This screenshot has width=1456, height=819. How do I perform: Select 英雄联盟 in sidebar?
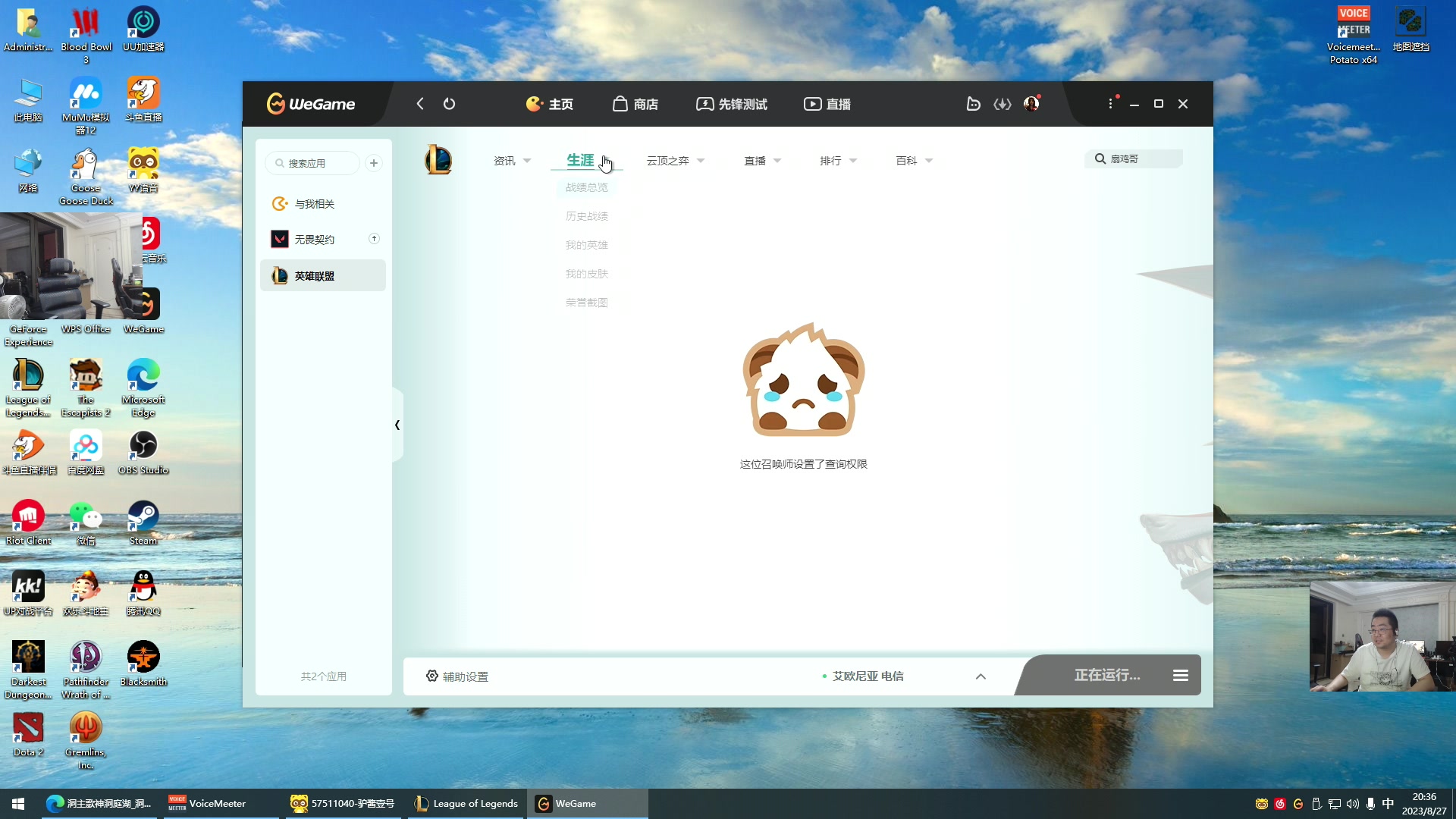pyautogui.click(x=322, y=275)
